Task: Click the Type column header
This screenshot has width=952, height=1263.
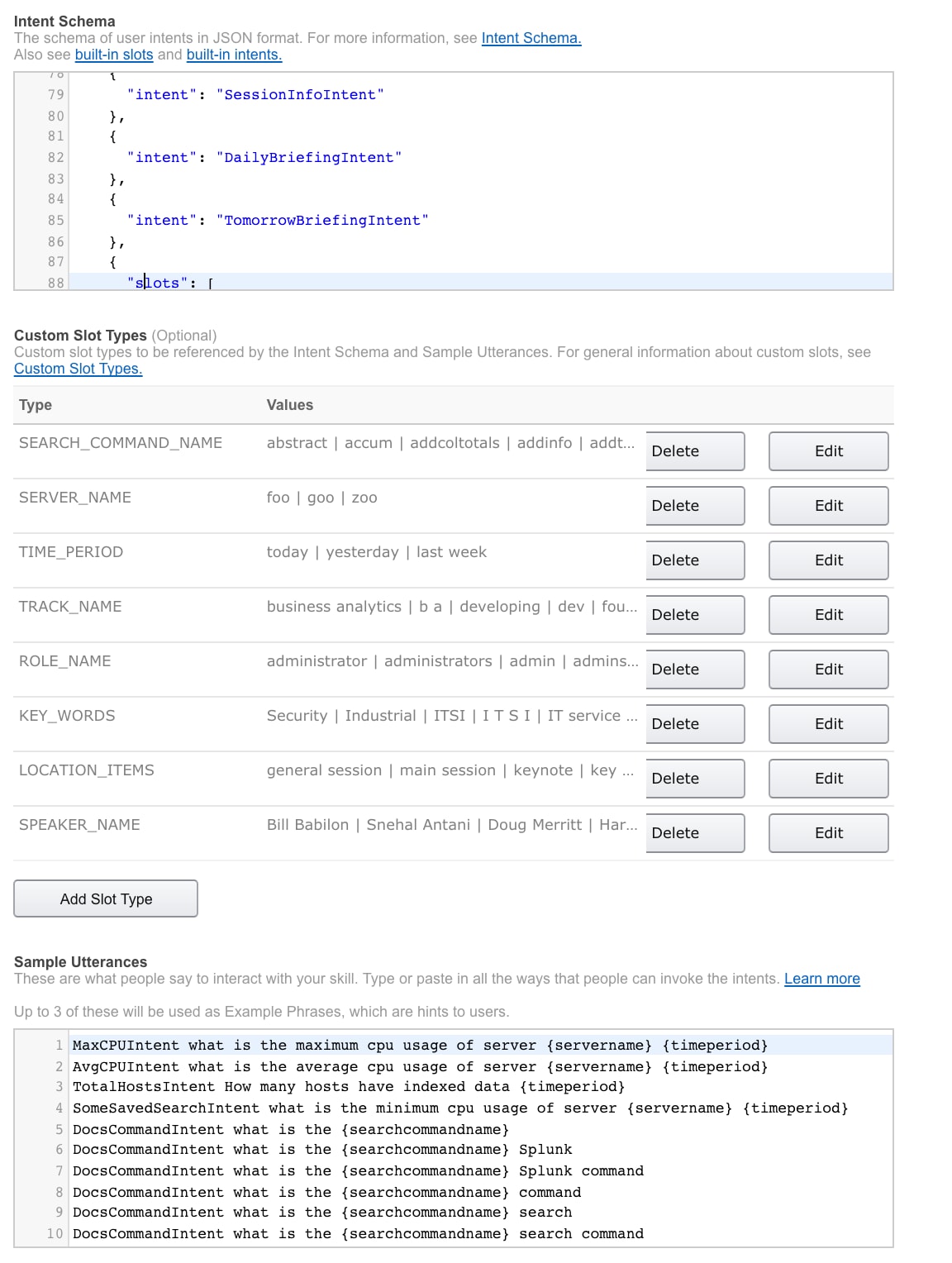Action: (x=36, y=405)
